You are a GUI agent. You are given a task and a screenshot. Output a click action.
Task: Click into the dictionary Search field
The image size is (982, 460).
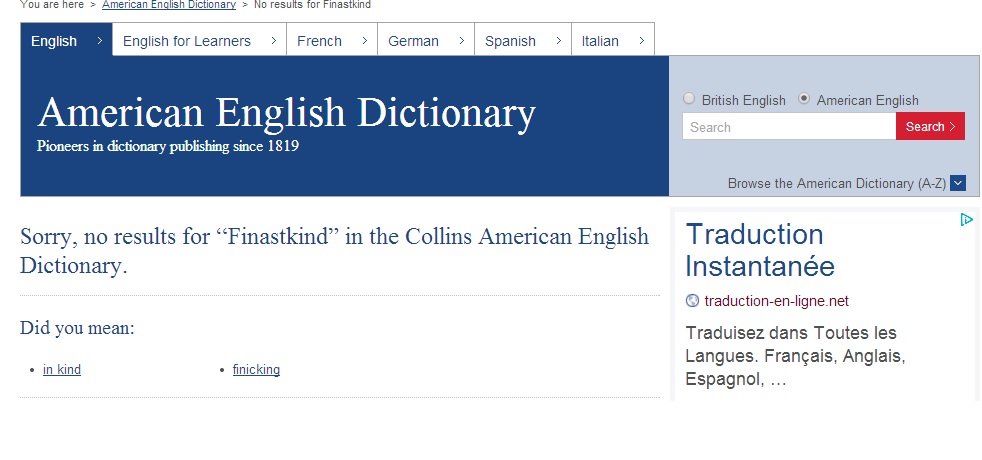click(x=789, y=126)
